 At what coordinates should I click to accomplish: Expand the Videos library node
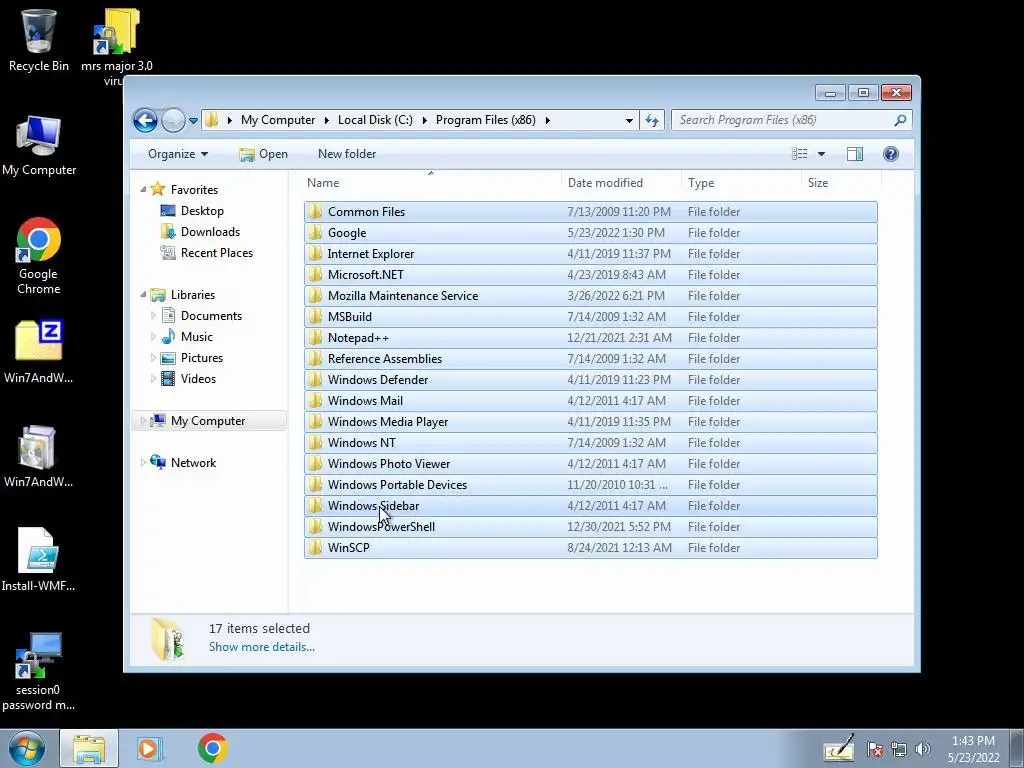[153, 379]
